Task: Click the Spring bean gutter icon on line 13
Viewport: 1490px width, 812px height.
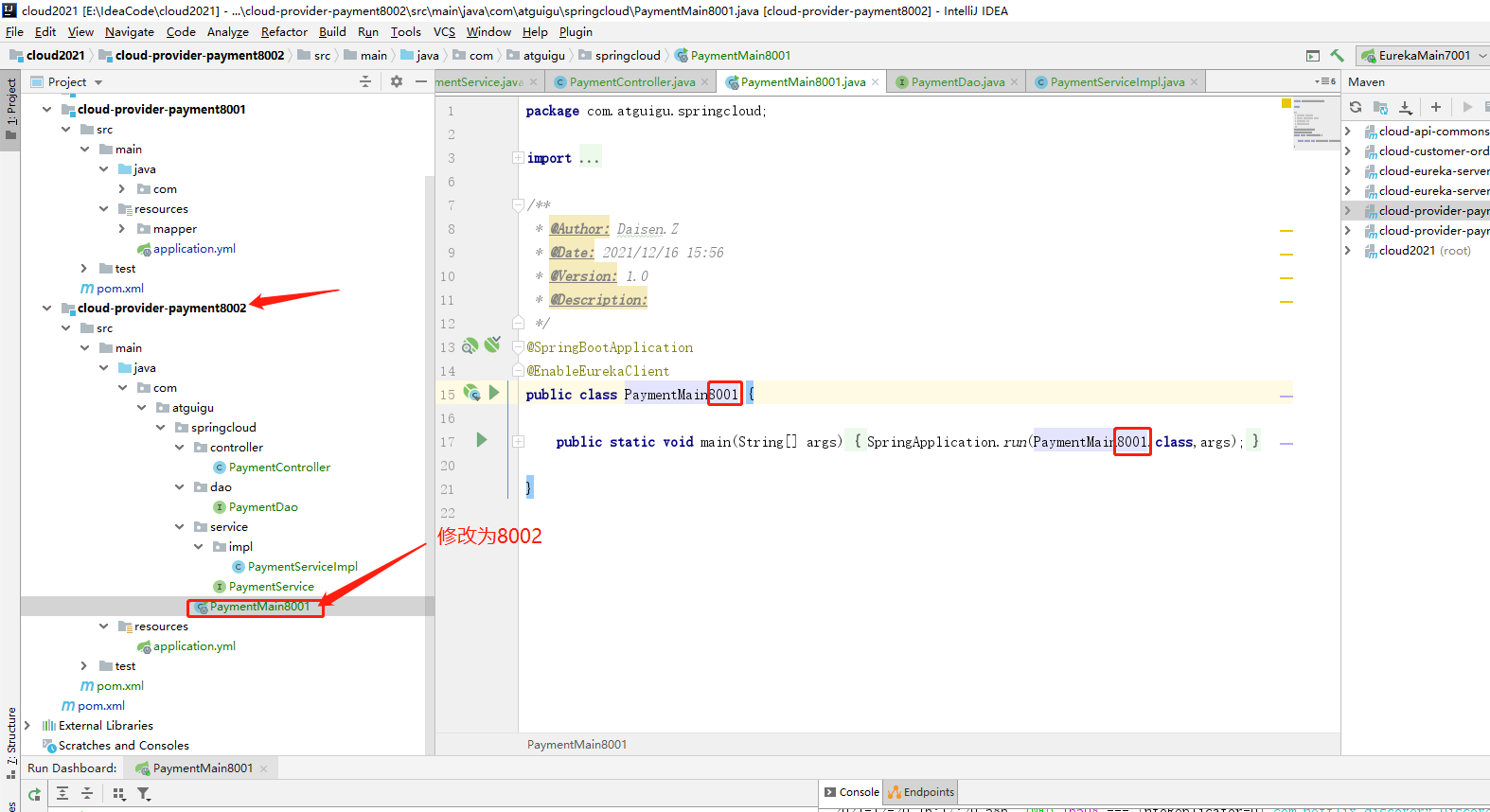Action: [470, 347]
